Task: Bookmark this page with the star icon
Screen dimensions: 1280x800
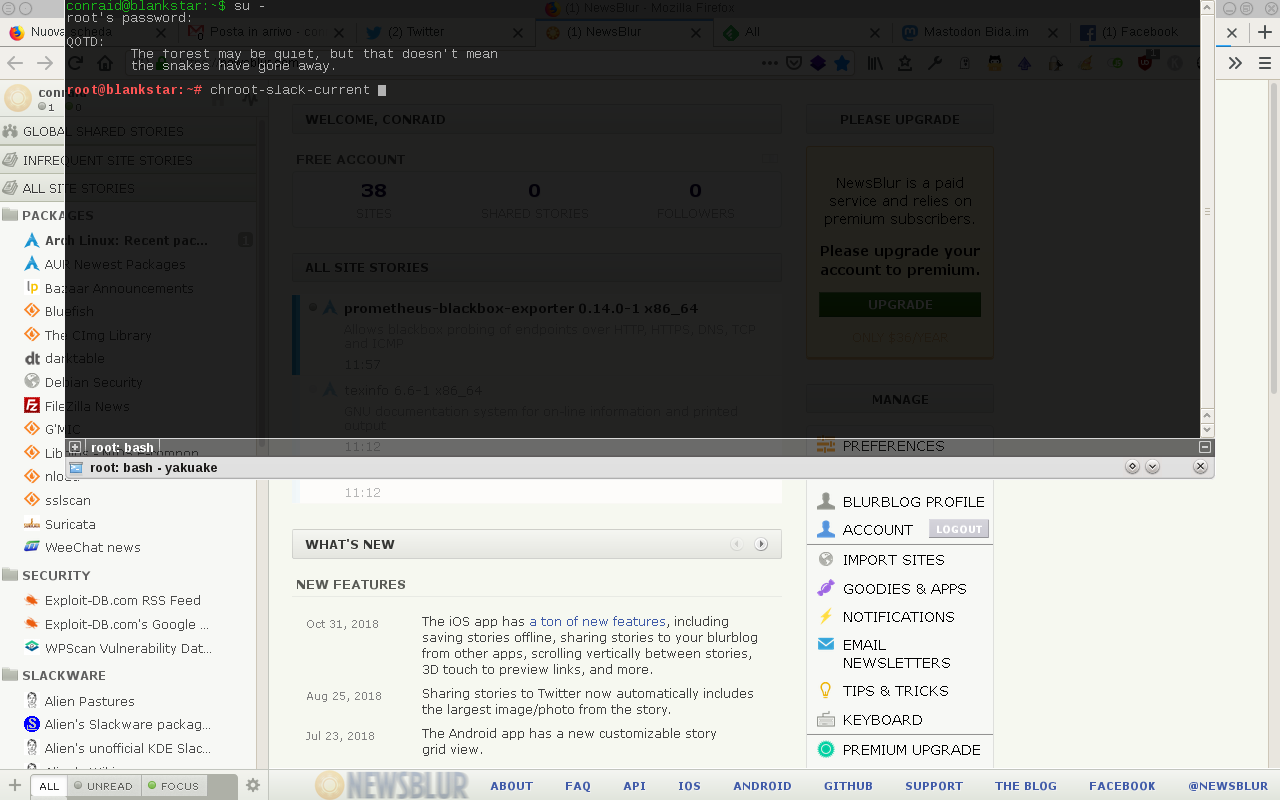Action: pyautogui.click(x=842, y=63)
